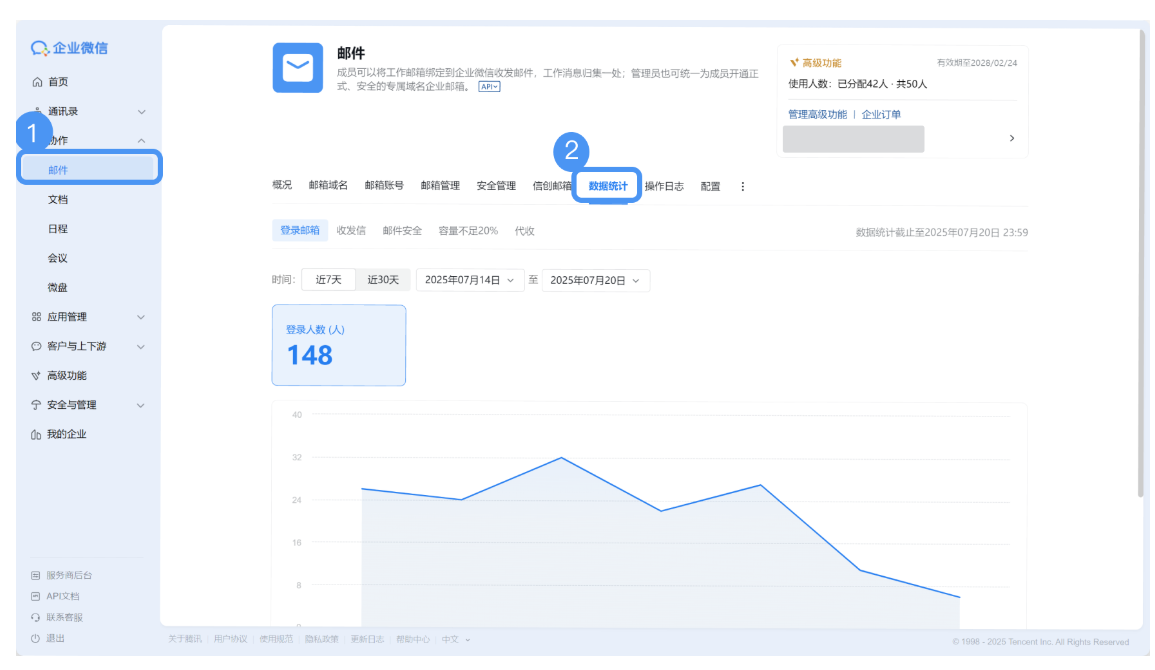Click the 客户与上下游 chat icon
Image resolution: width=1155 pixels, height=670 pixels.
36,346
